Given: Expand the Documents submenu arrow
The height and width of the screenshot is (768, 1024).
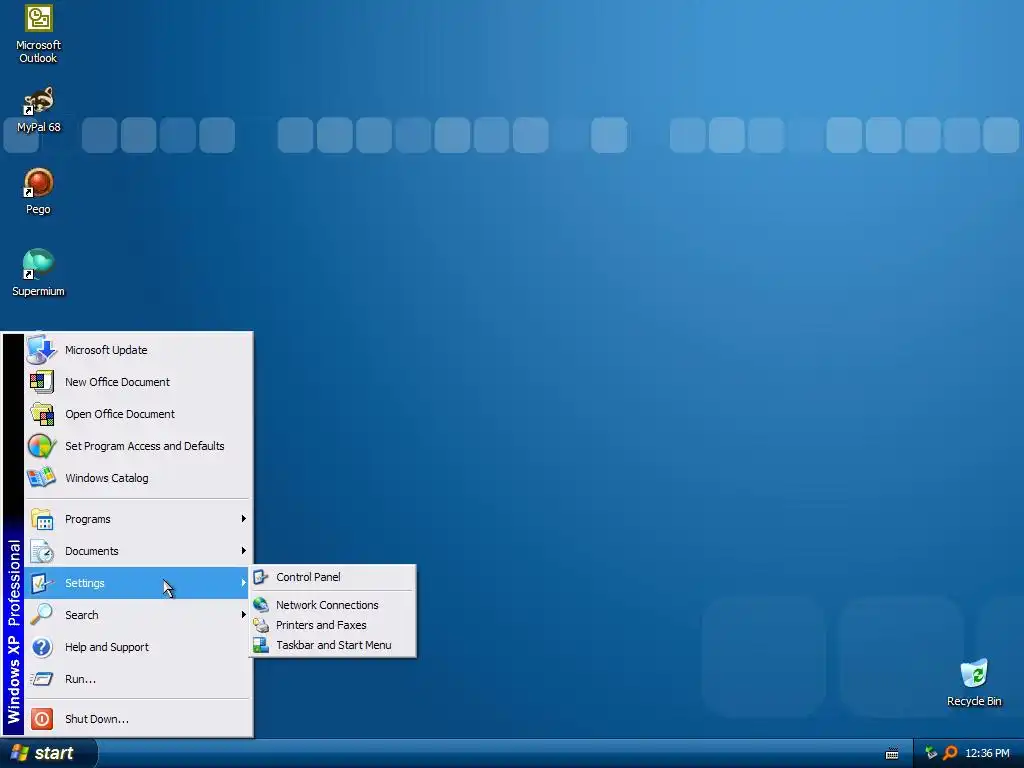Looking at the screenshot, I should (244, 551).
